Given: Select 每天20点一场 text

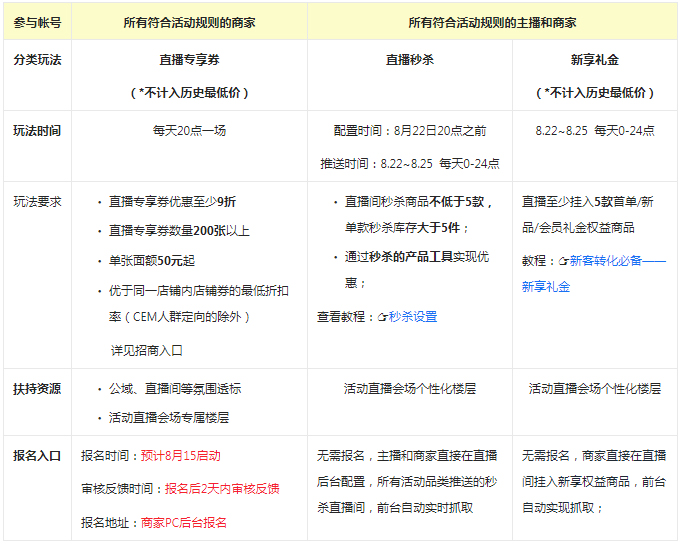Looking at the screenshot, I should point(189,131).
